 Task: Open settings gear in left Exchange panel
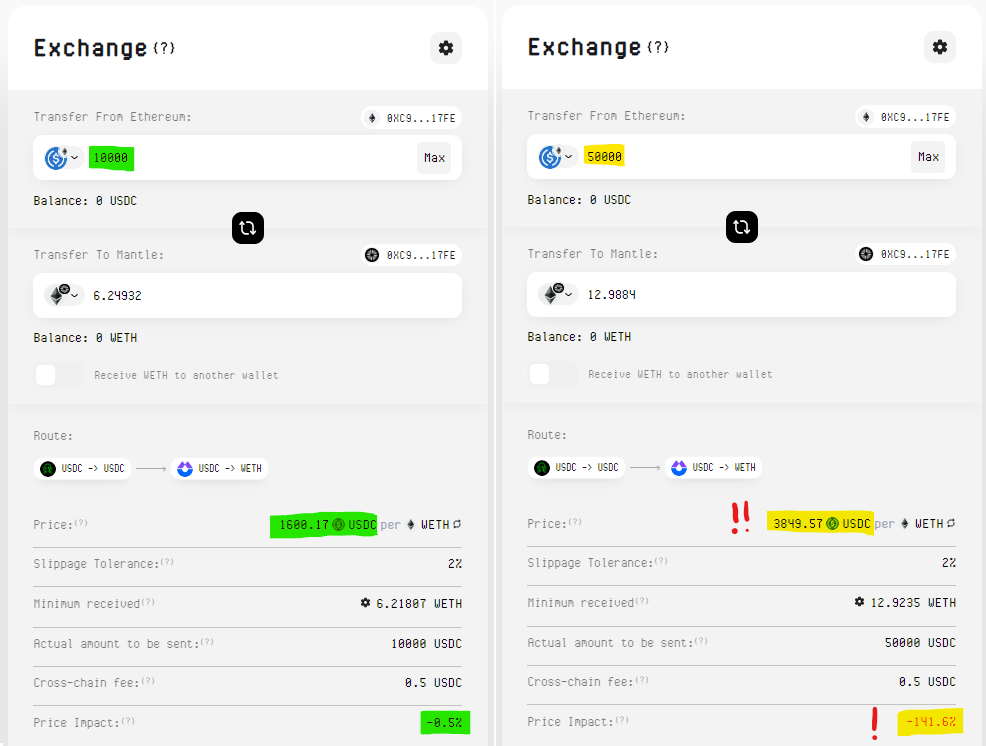pyautogui.click(x=446, y=48)
